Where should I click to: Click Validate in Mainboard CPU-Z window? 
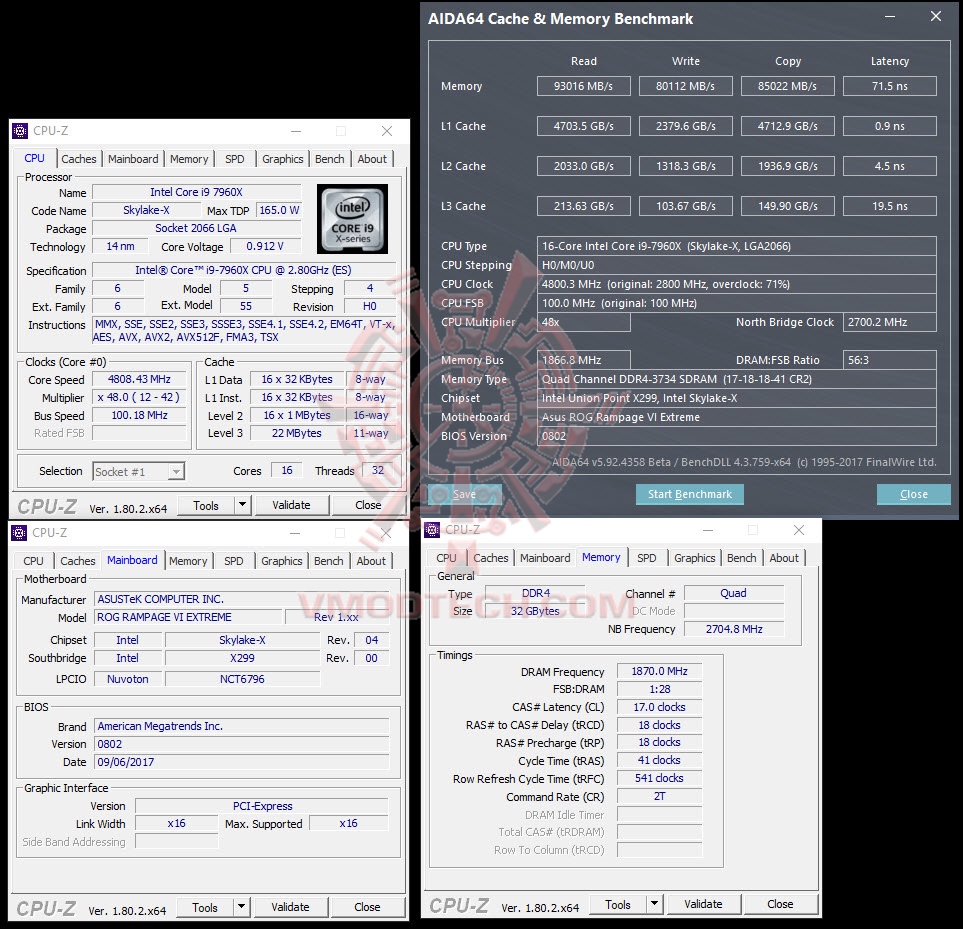pos(290,908)
